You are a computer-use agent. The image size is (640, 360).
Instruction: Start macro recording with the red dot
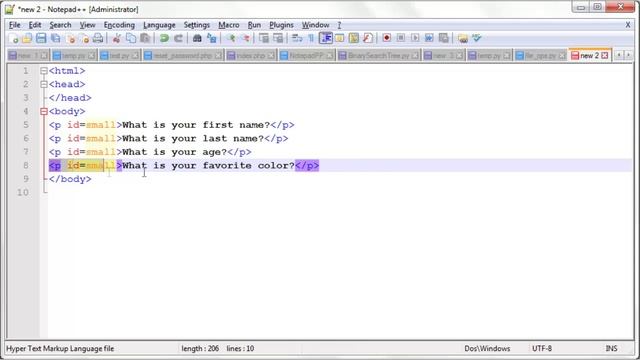pyautogui.click(x=386, y=38)
